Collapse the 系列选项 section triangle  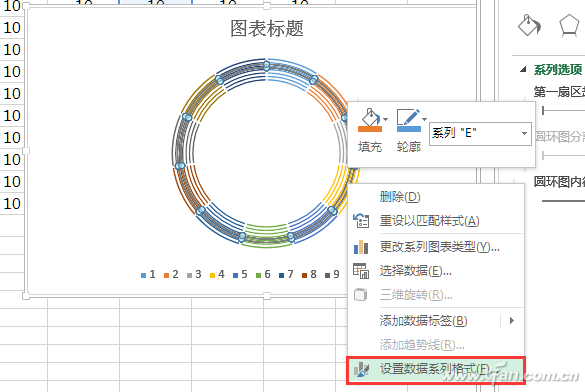pos(523,69)
